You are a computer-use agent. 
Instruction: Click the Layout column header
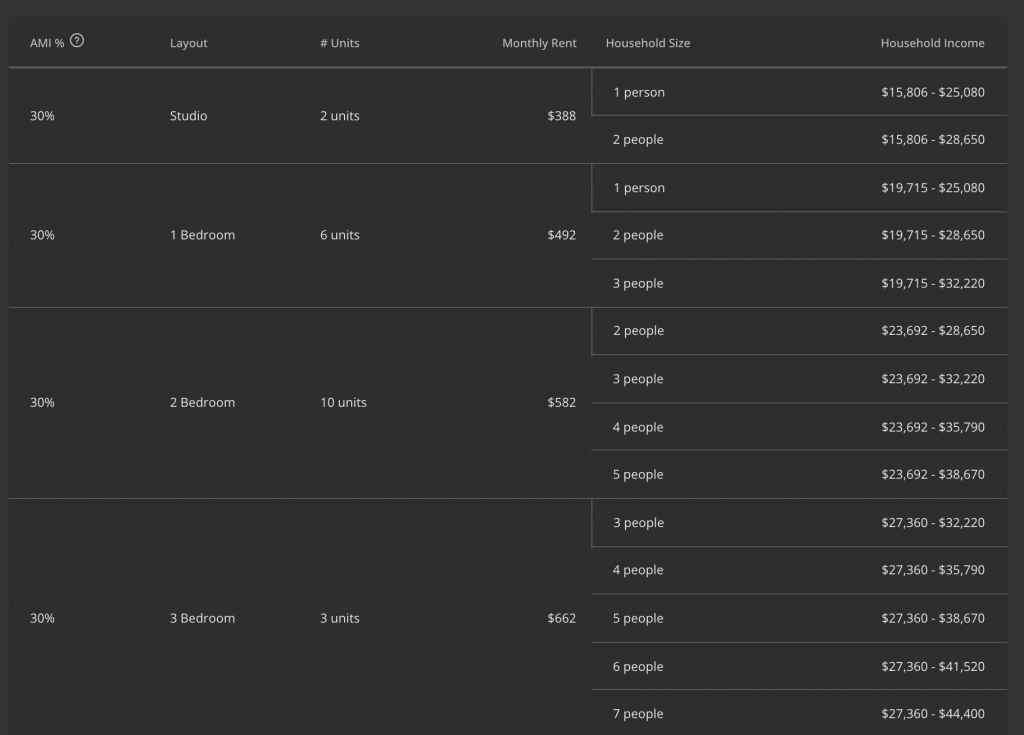point(188,43)
